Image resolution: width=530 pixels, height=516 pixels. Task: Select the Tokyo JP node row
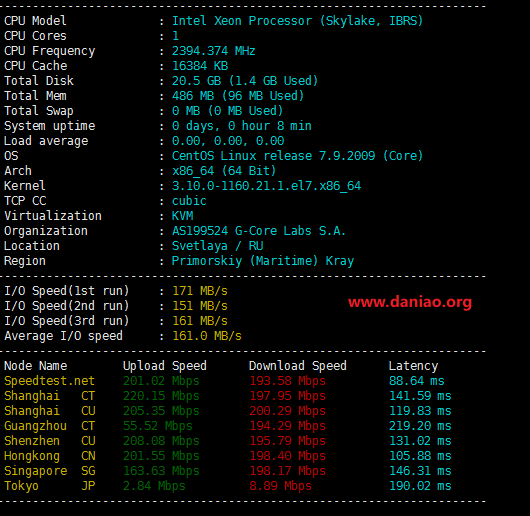pyautogui.click(x=227, y=486)
